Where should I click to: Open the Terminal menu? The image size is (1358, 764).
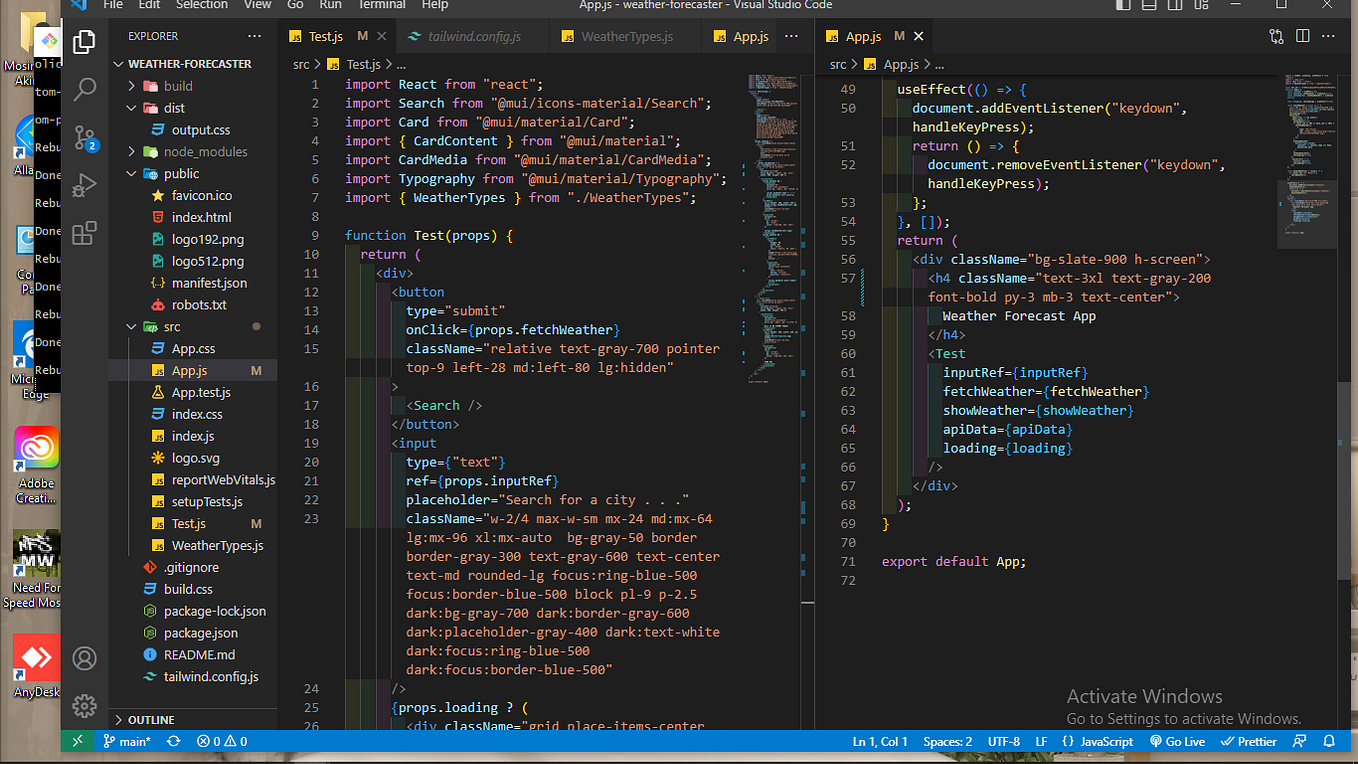pyautogui.click(x=382, y=5)
